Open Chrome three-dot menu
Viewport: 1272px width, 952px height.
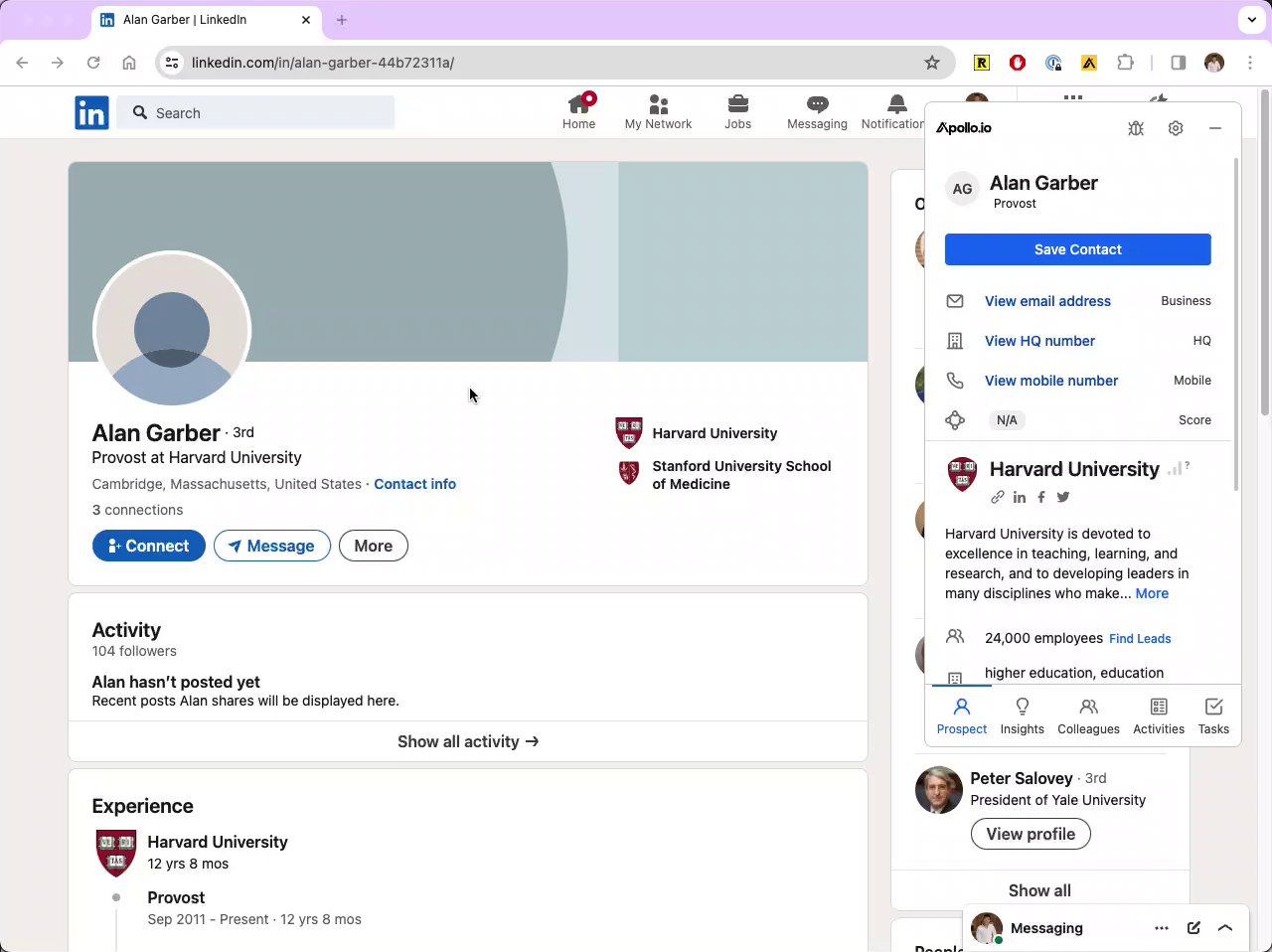tap(1250, 63)
